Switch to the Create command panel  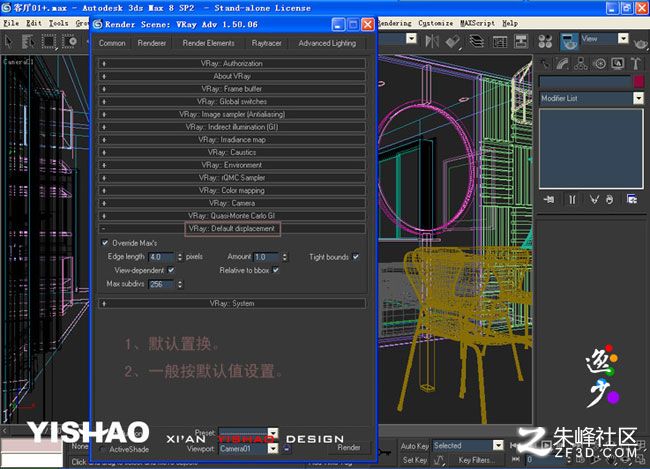[546, 64]
